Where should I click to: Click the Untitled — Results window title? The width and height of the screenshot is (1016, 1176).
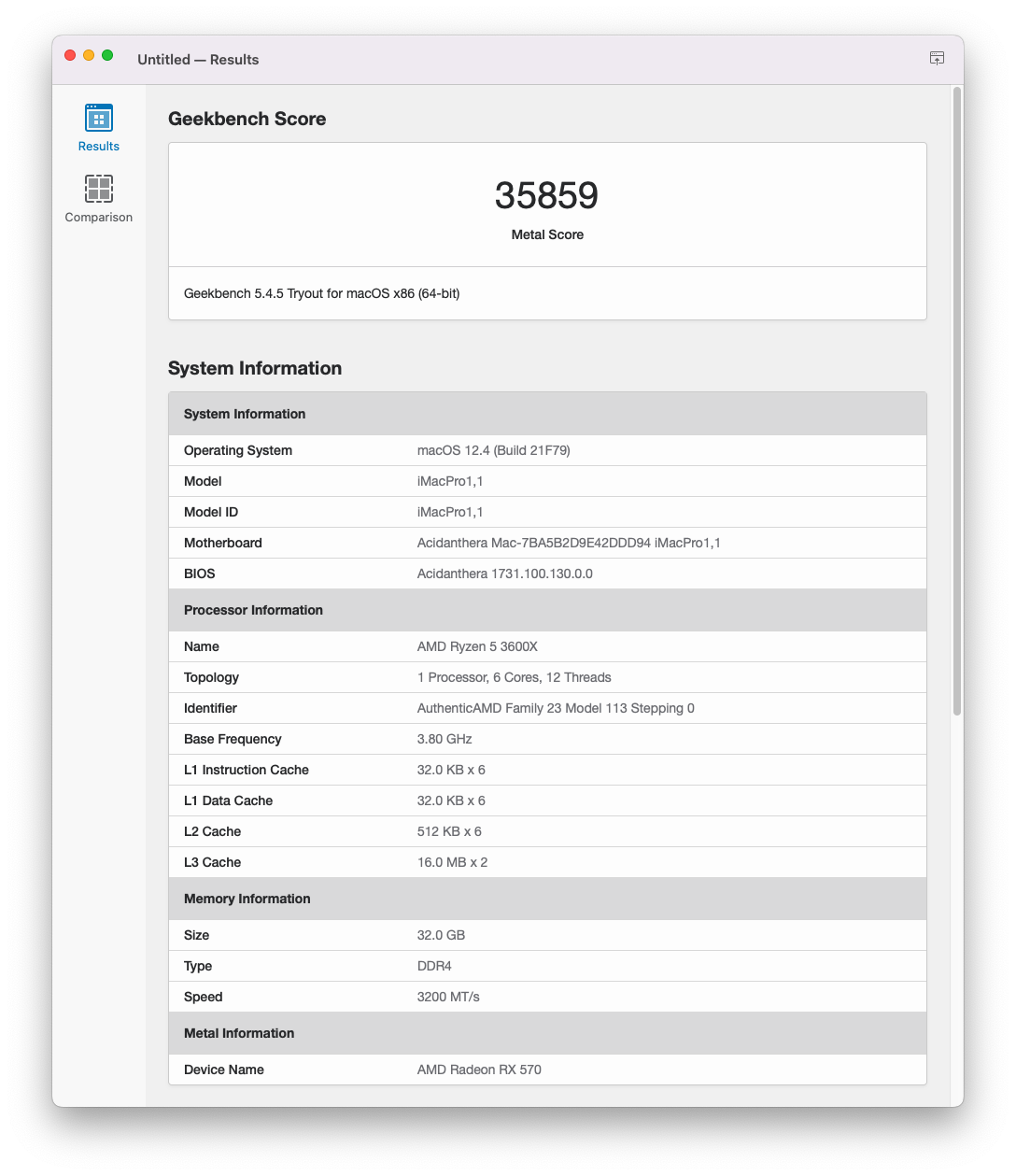[x=198, y=59]
